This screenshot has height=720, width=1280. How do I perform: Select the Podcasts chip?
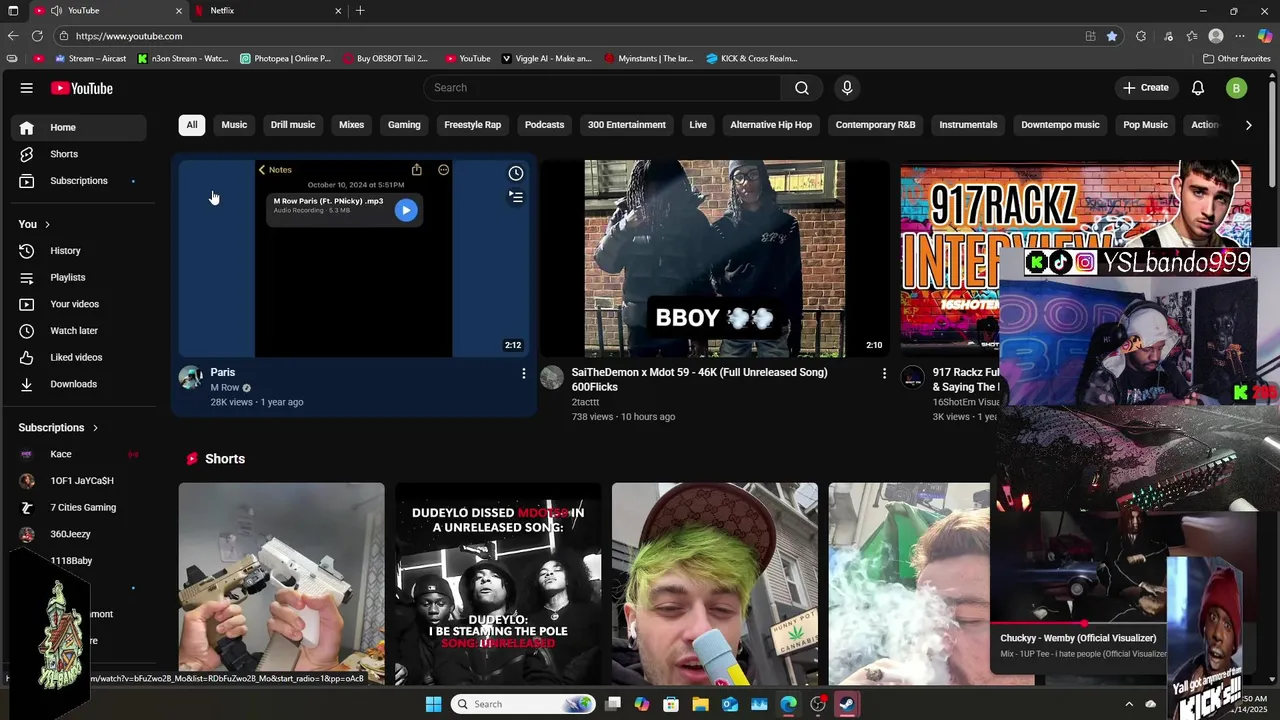(544, 125)
